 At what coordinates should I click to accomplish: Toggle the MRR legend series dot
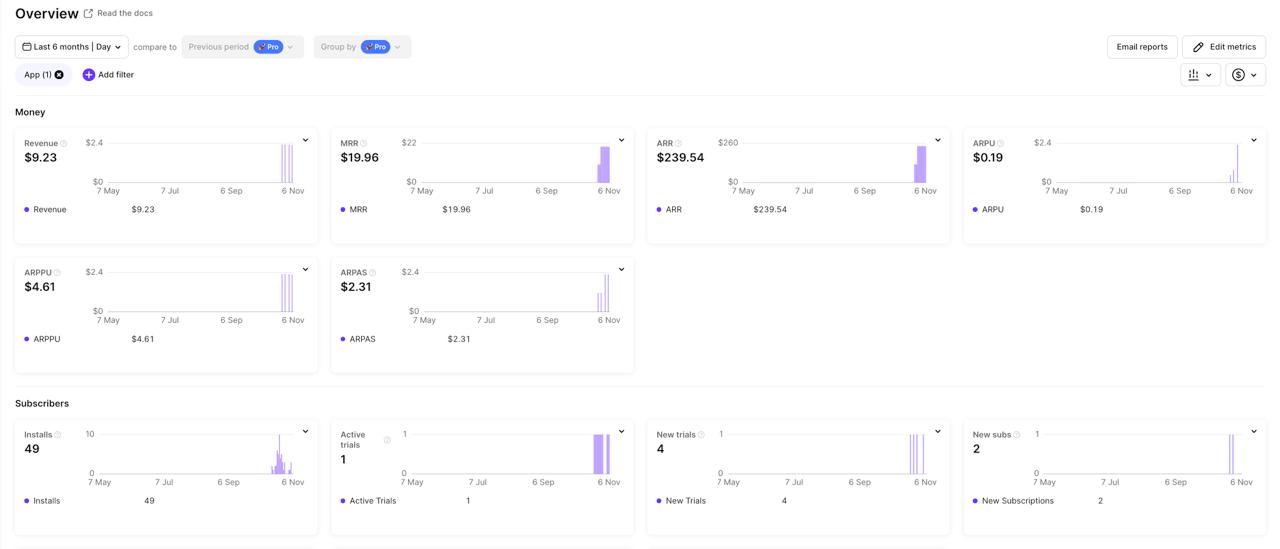(x=343, y=210)
